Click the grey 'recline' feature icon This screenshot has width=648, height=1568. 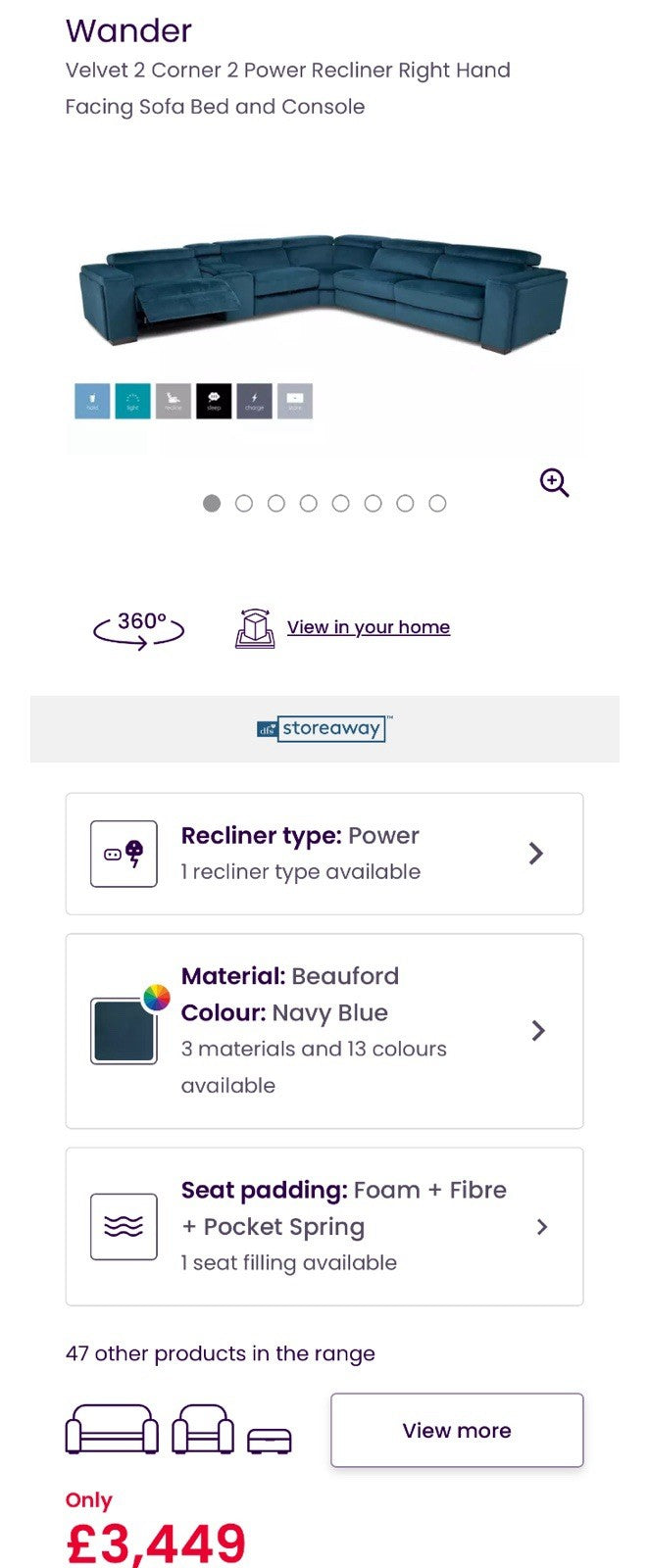pyautogui.click(x=174, y=401)
